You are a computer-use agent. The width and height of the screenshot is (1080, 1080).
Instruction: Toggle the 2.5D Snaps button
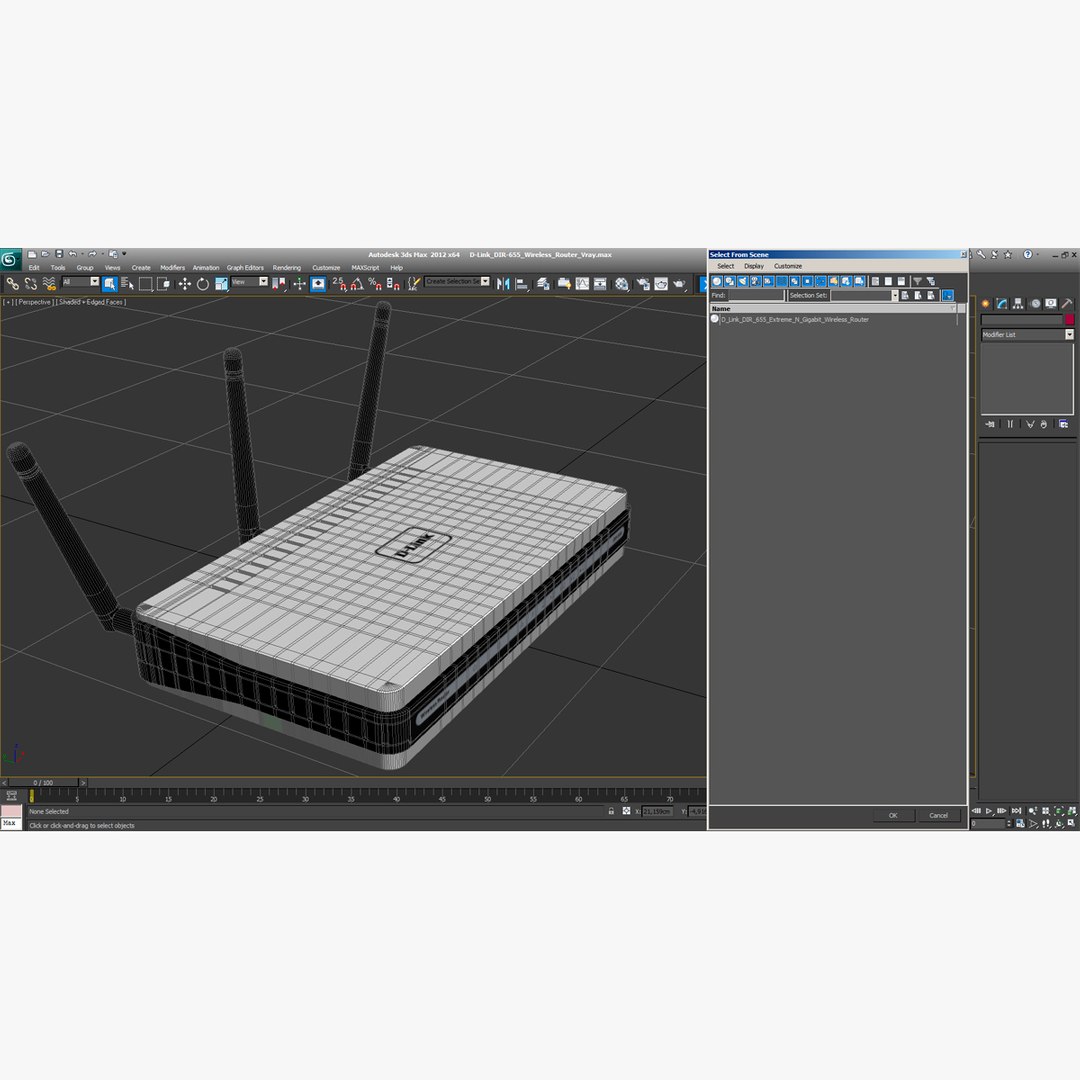pyautogui.click(x=340, y=284)
